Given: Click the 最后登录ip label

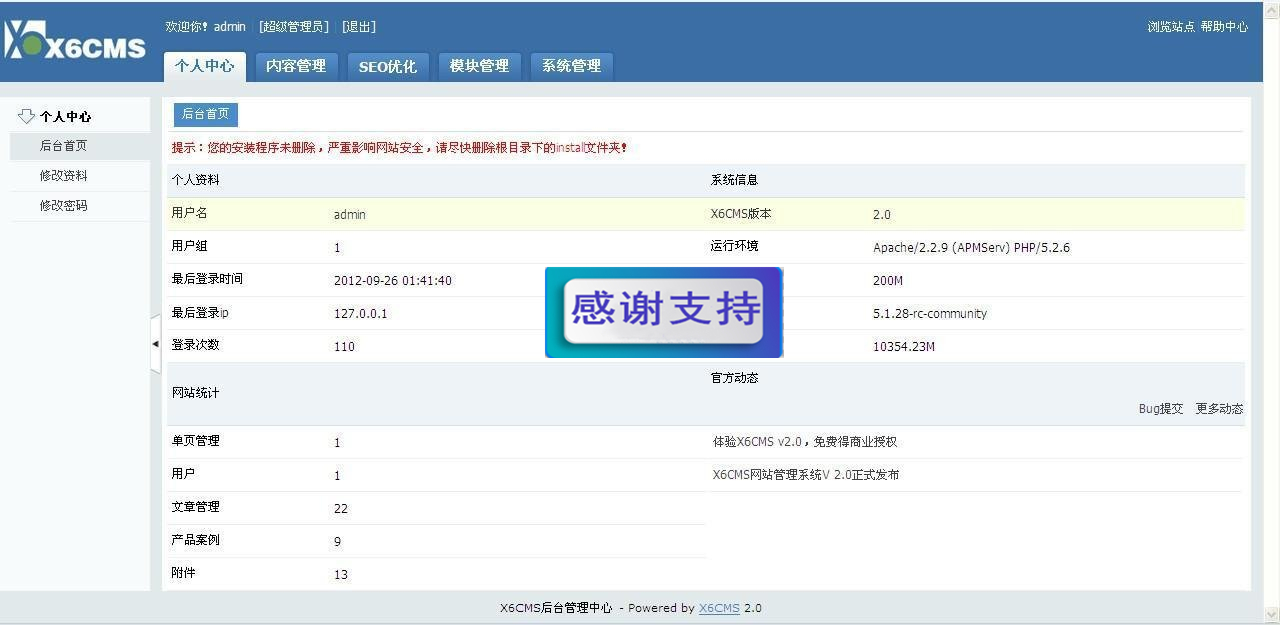Looking at the screenshot, I should pyautogui.click(x=200, y=313).
